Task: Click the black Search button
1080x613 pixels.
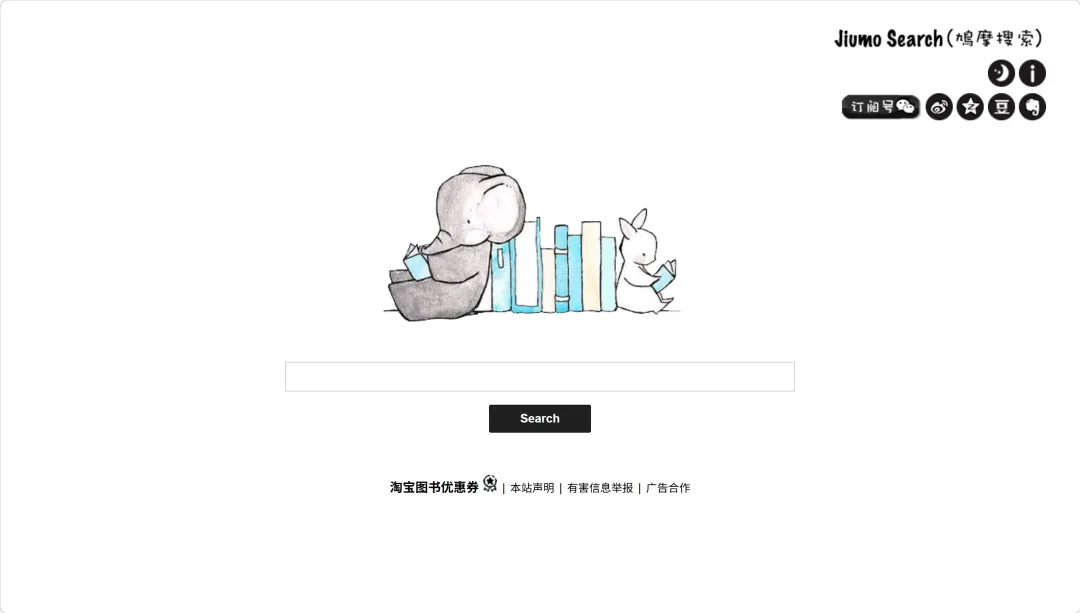Action: coord(540,419)
